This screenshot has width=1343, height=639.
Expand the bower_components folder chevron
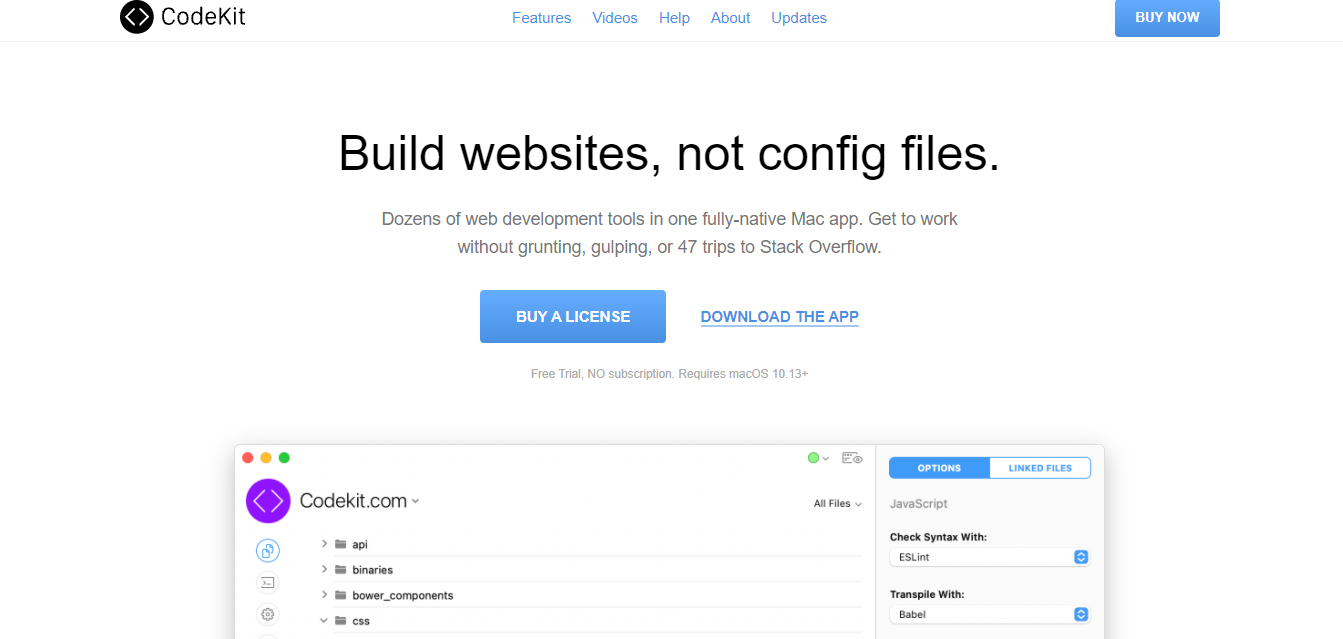[324, 595]
